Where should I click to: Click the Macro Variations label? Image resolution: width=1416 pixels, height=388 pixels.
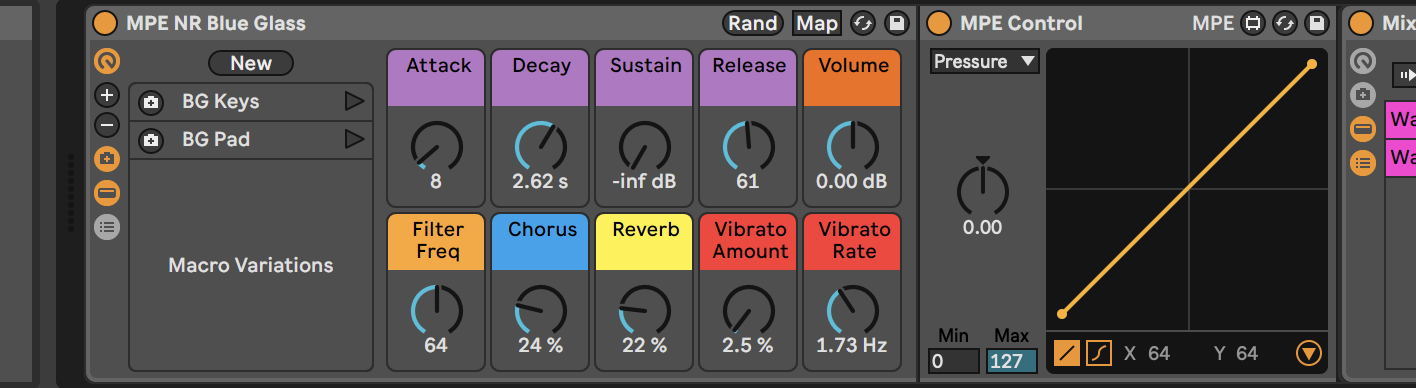click(x=251, y=265)
